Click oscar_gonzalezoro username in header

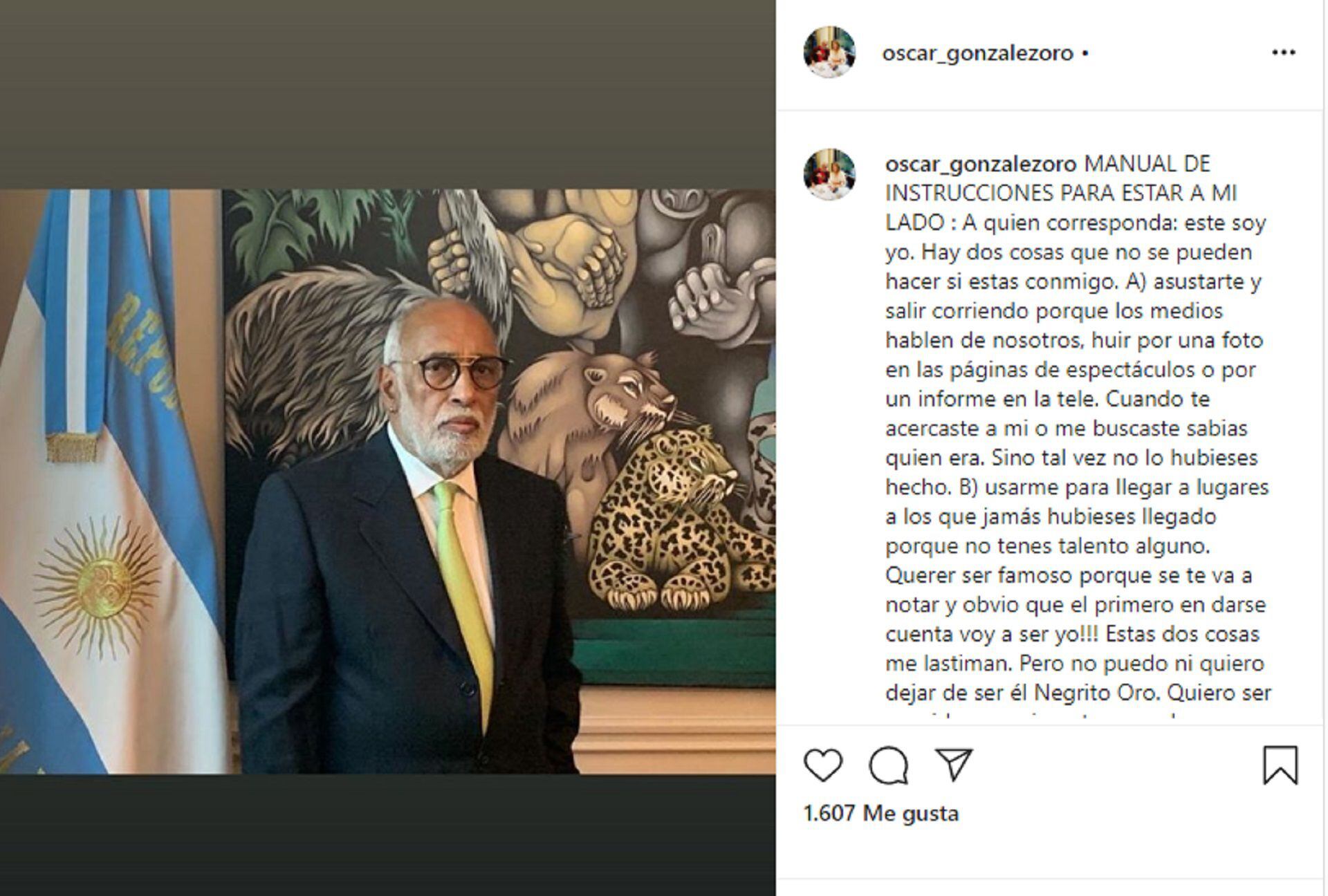[x=977, y=53]
